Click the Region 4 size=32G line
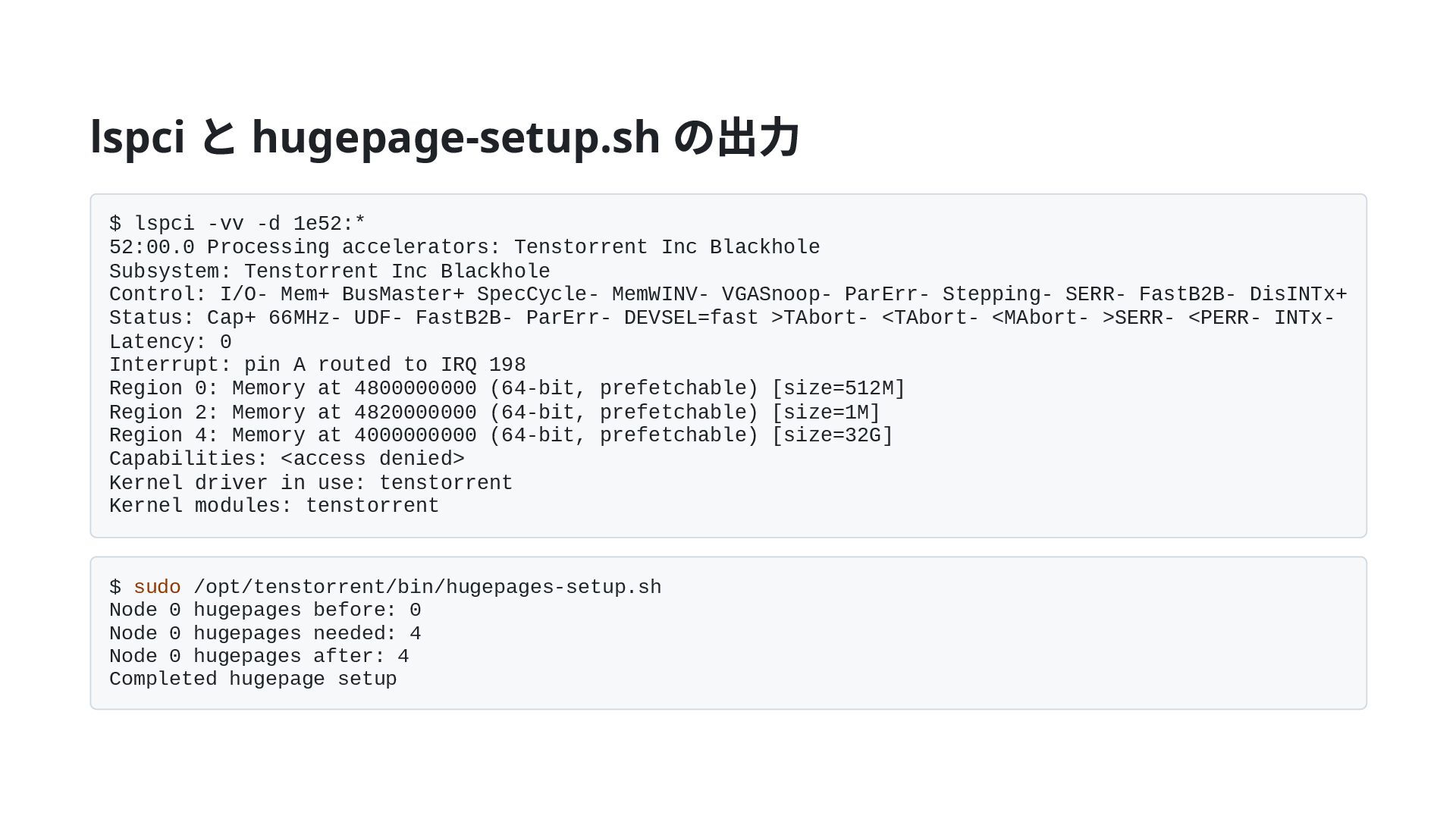1456x819 pixels. [x=500, y=435]
